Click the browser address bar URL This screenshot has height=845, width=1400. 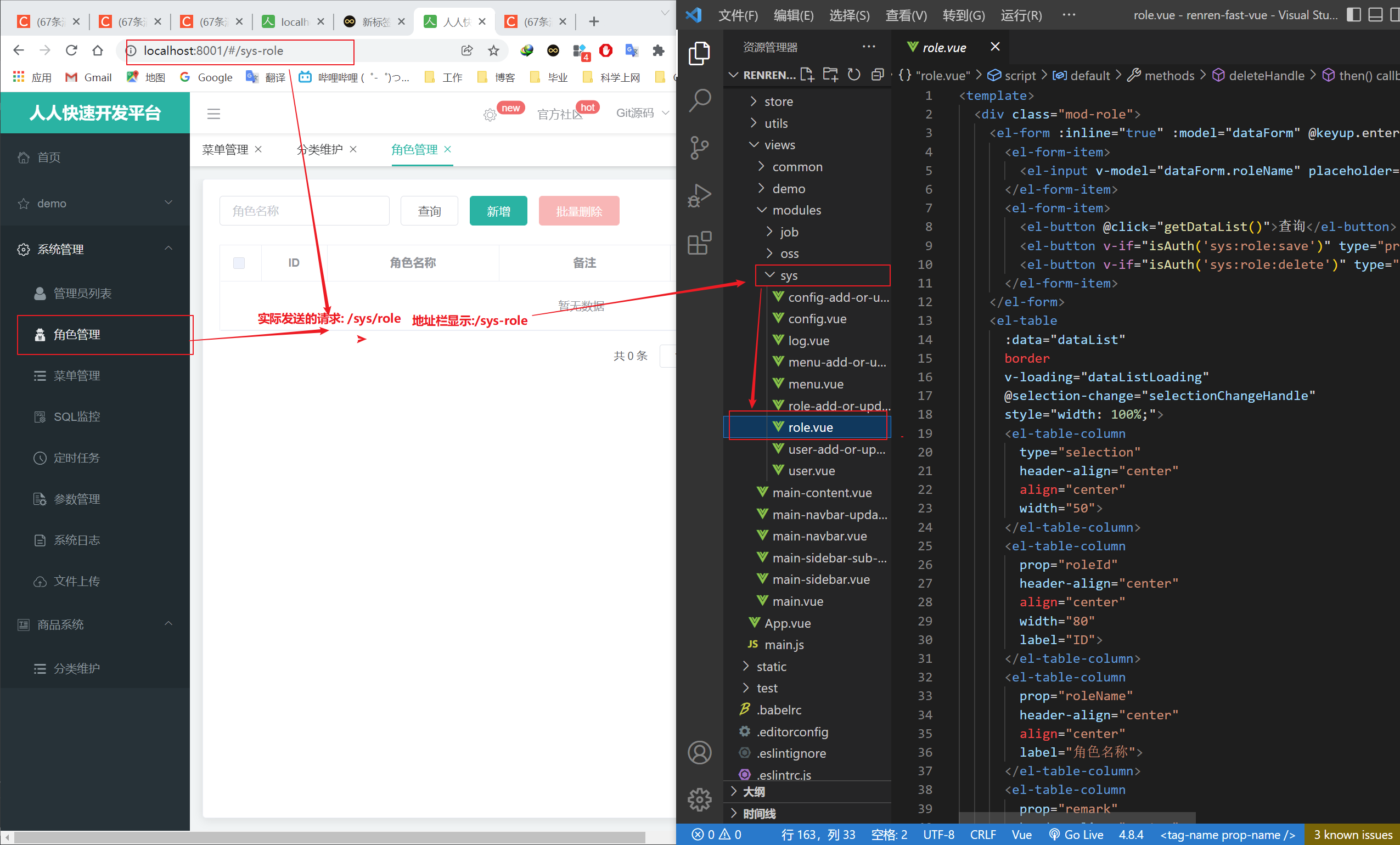213,50
